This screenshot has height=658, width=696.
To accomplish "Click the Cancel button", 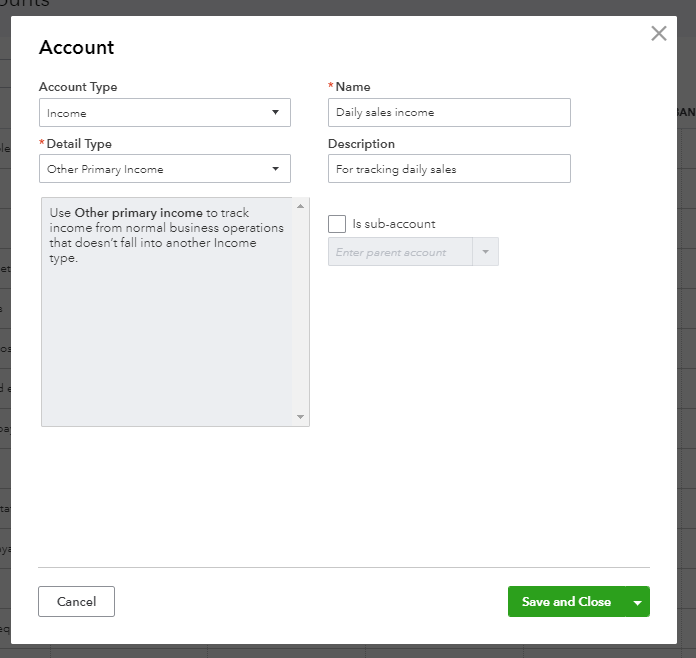I will 76,601.
